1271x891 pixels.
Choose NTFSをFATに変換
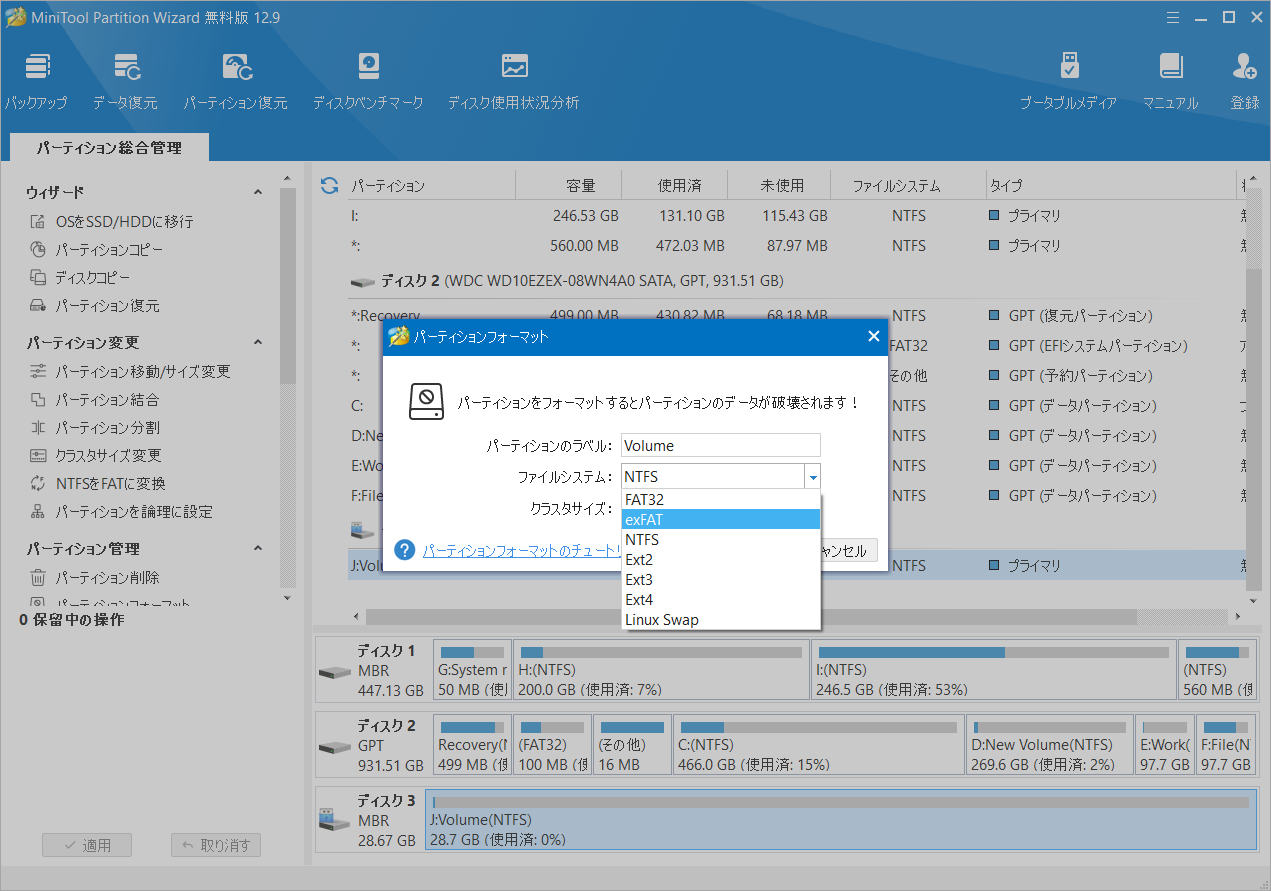(x=97, y=484)
